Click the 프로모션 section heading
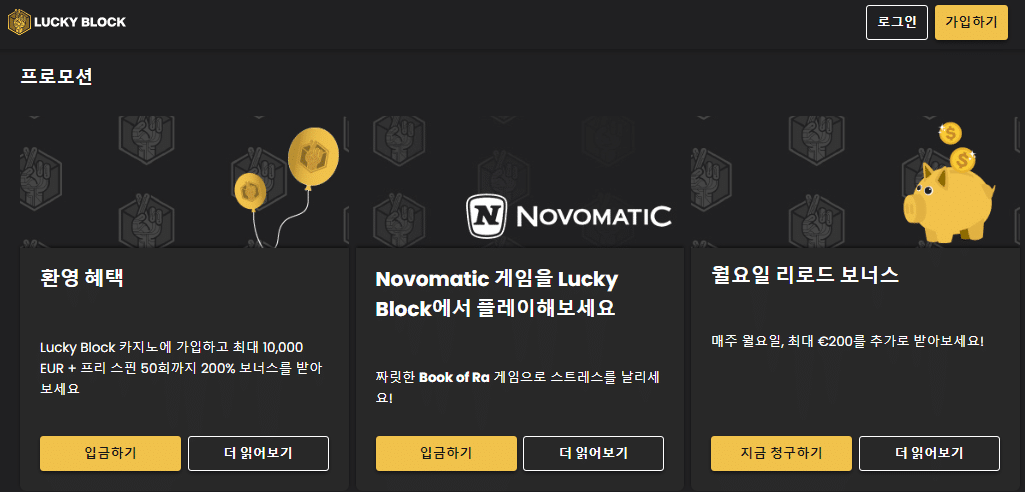 (x=56, y=76)
